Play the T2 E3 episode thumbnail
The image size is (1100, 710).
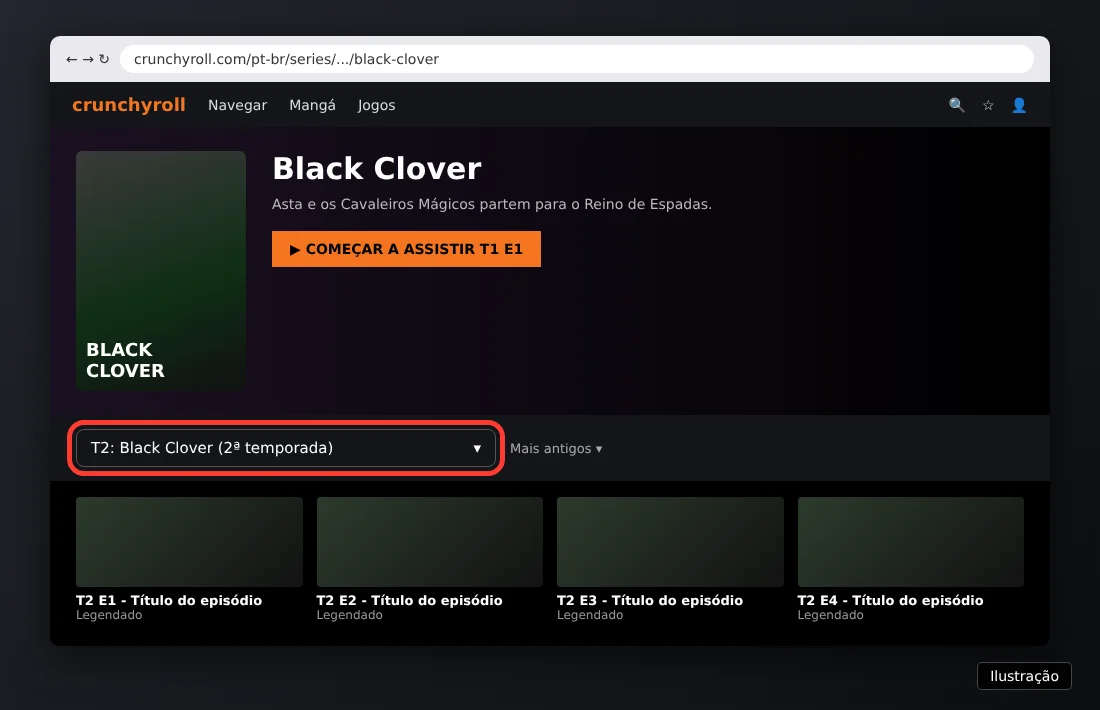670,542
